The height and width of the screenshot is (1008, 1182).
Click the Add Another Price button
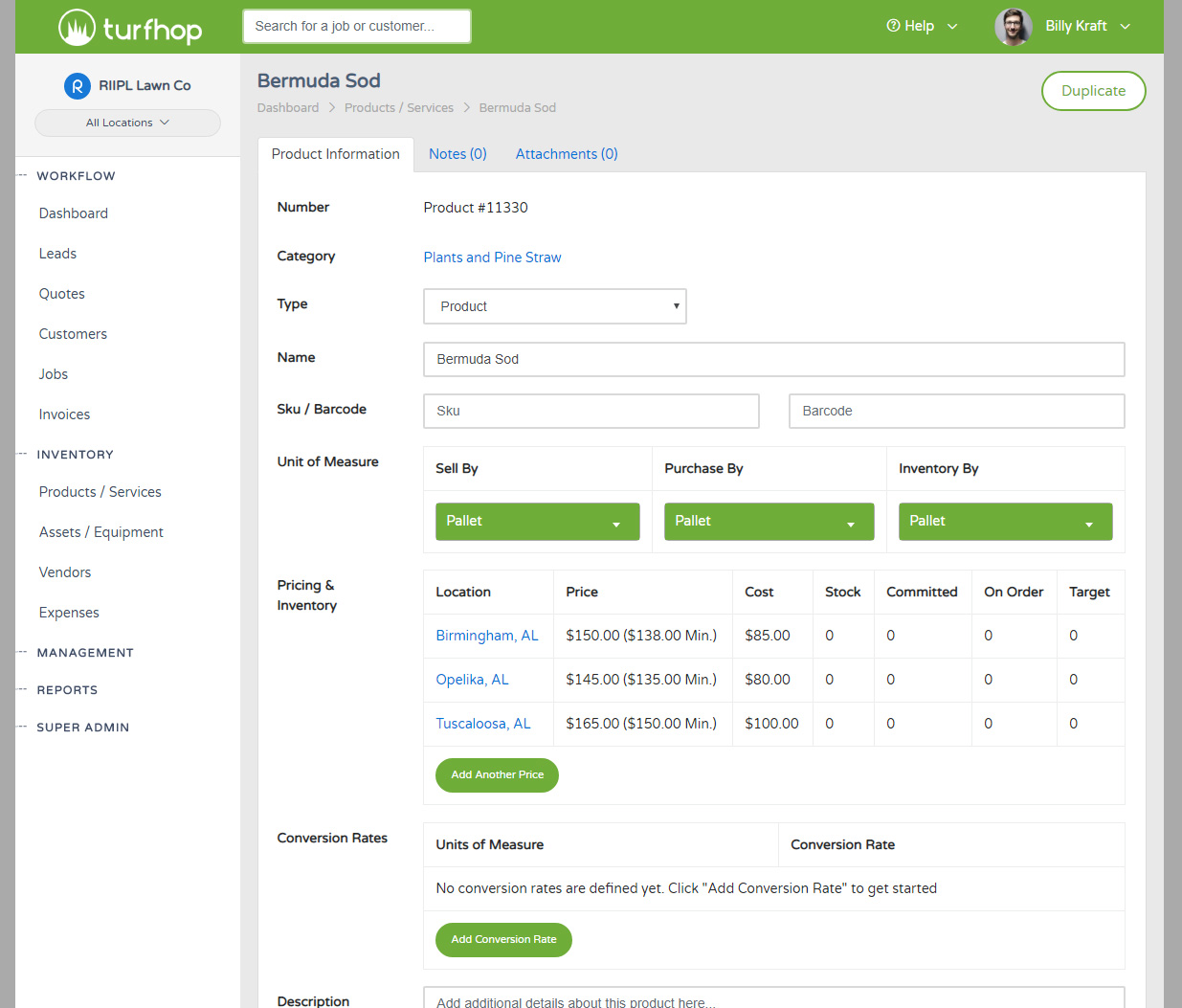point(497,774)
